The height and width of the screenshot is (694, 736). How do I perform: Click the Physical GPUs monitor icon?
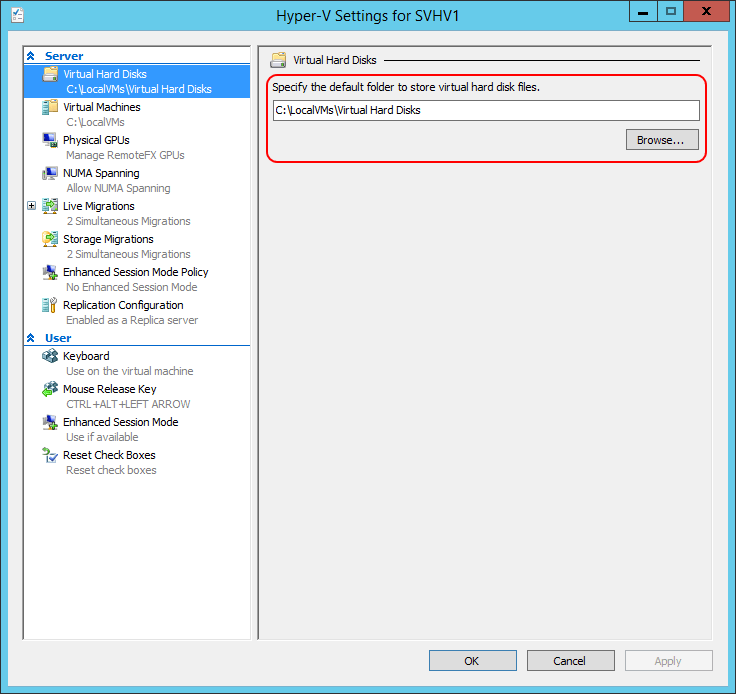tap(50, 140)
